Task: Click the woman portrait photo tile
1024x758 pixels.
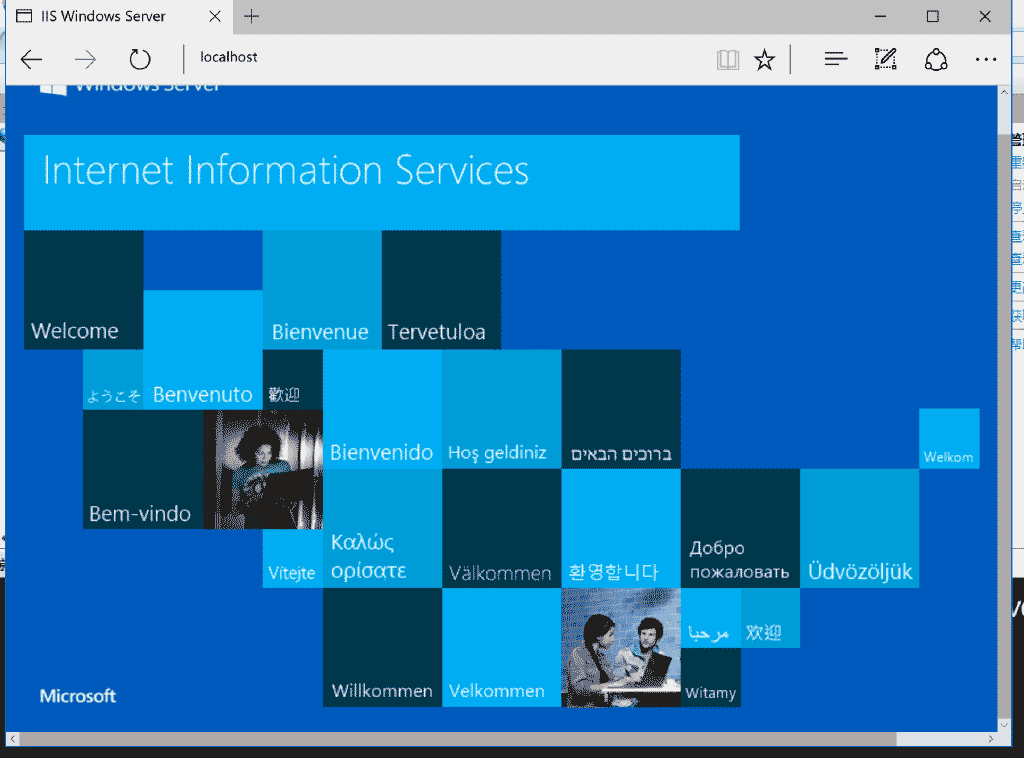Action: 263,469
